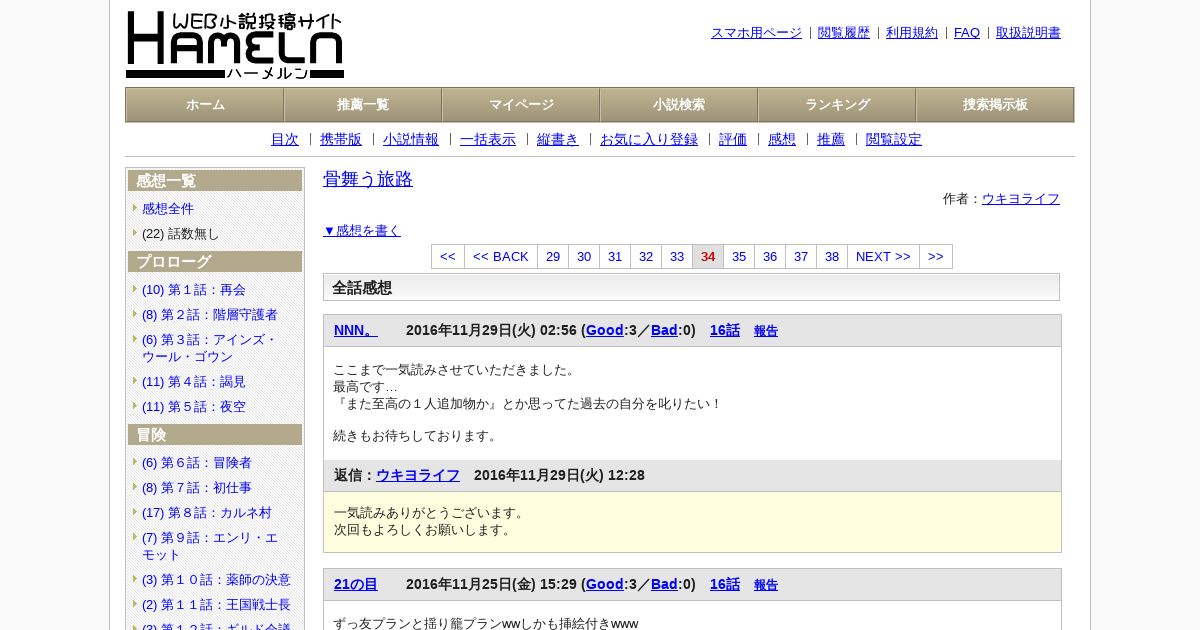
Task: Open 小説情報 in the sub menu
Action: click(x=411, y=139)
